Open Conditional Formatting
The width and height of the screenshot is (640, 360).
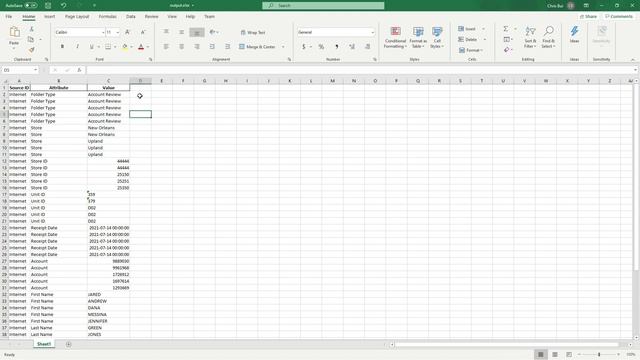click(x=395, y=38)
